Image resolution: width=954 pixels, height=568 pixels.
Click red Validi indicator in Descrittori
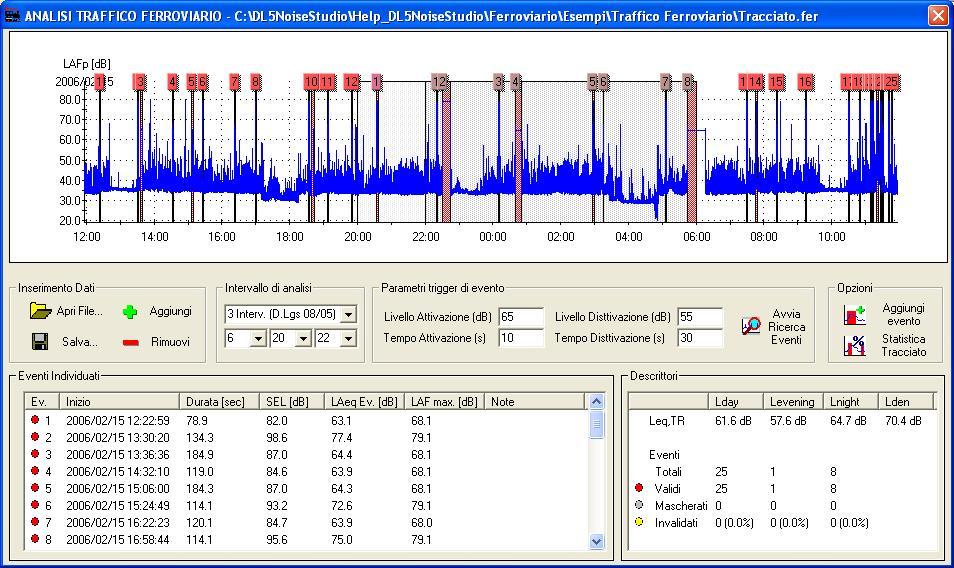[639, 488]
